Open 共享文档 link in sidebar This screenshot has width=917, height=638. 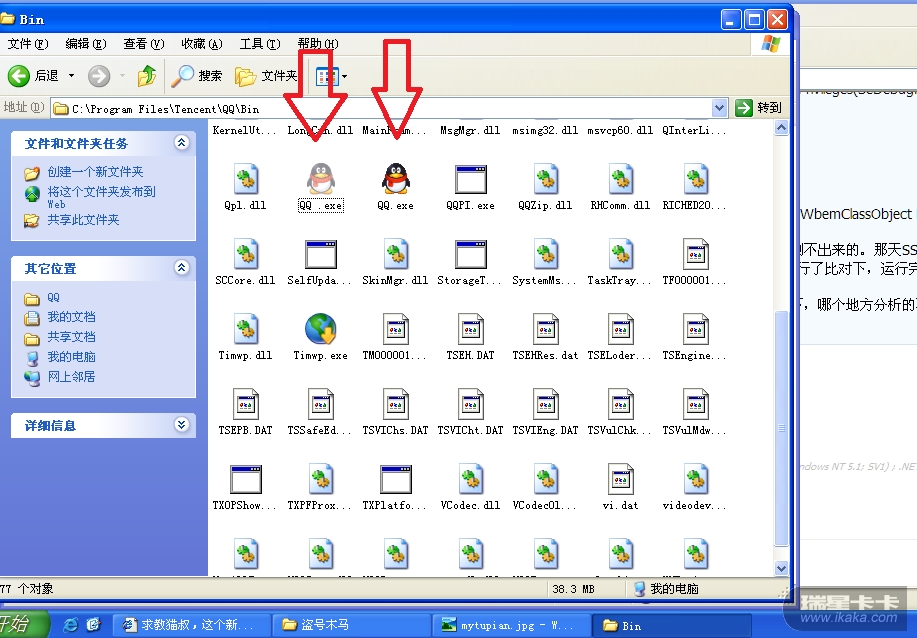pyautogui.click(x=71, y=337)
